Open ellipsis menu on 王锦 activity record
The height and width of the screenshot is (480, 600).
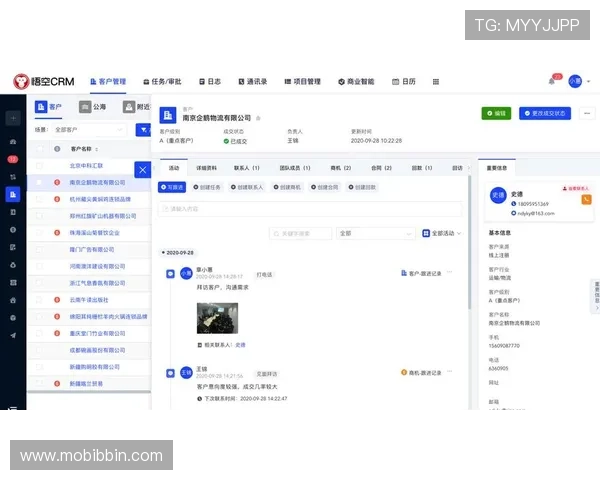pyautogui.click(x=450, y=371)
